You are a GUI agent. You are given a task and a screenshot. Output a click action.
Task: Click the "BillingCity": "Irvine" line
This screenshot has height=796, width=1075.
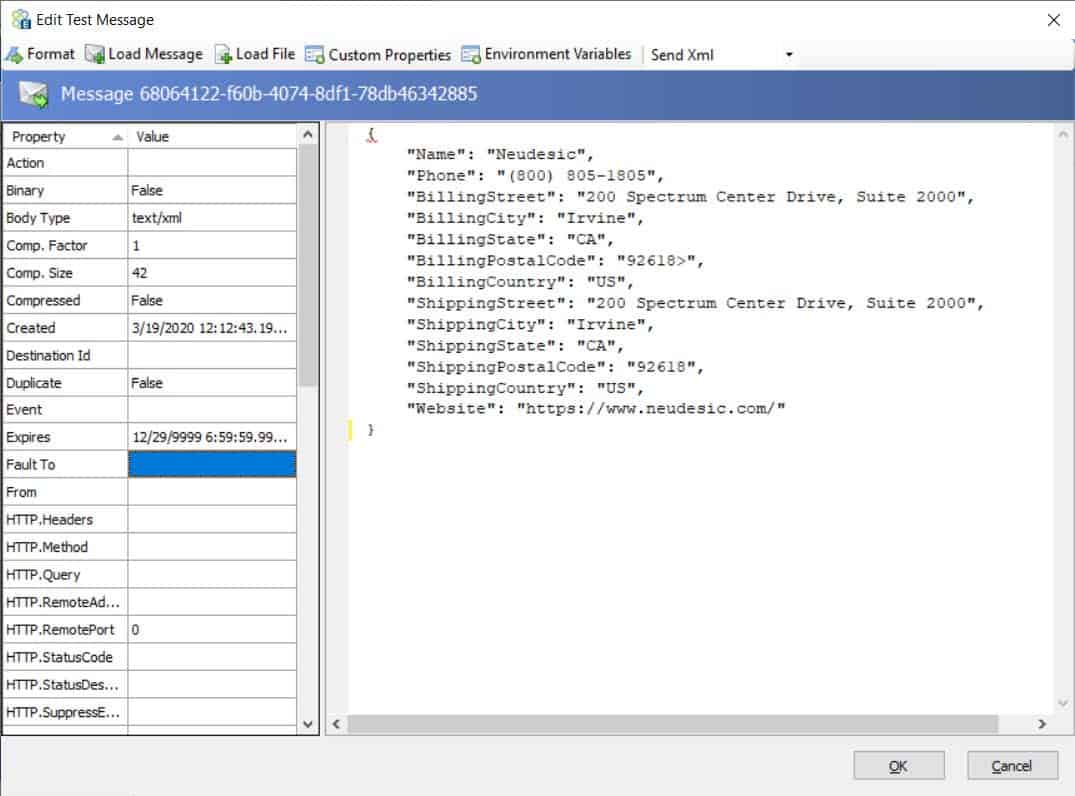click(x=525, y=218)
